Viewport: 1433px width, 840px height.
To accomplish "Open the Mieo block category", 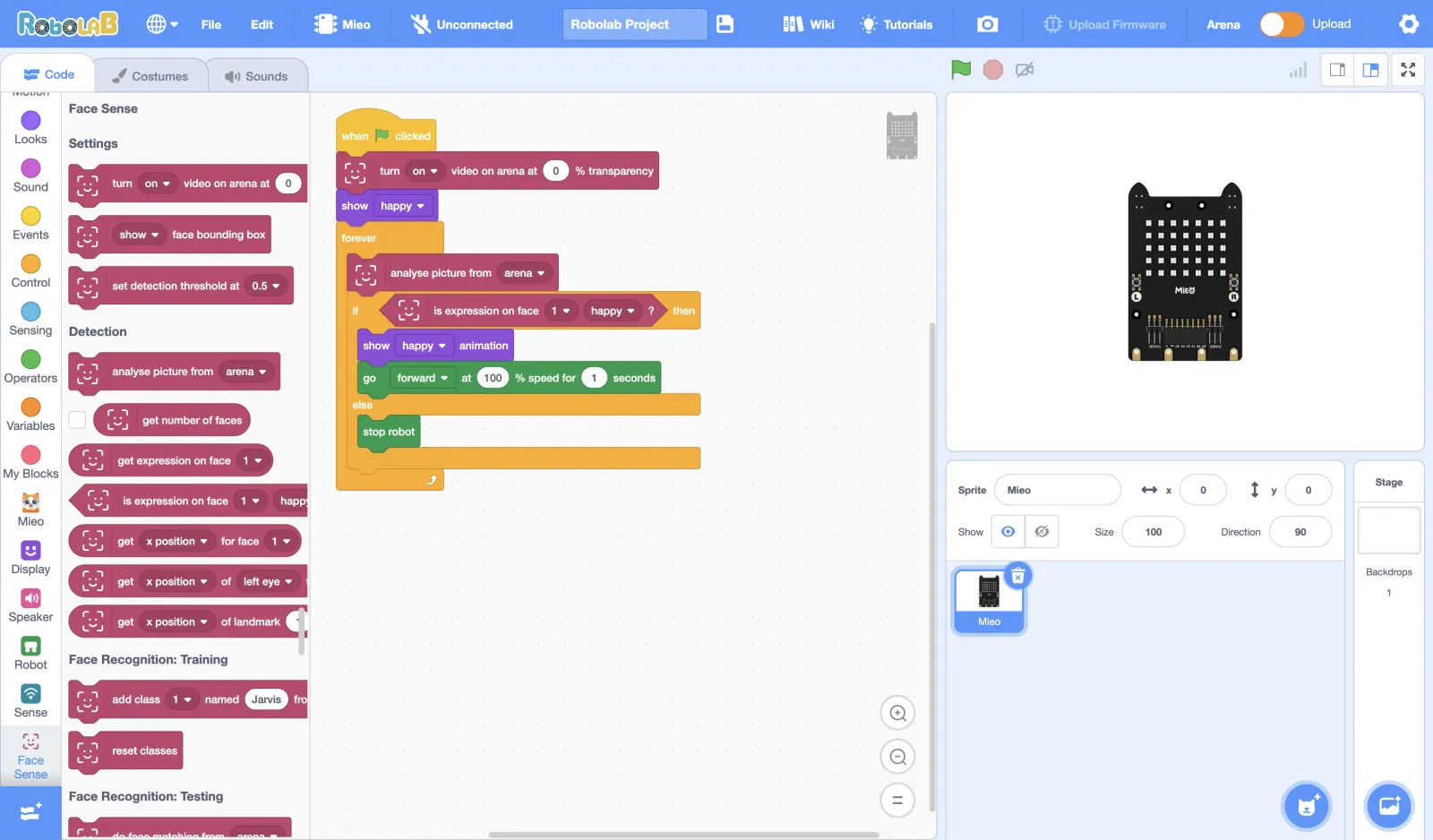I will tap(30, 510).
